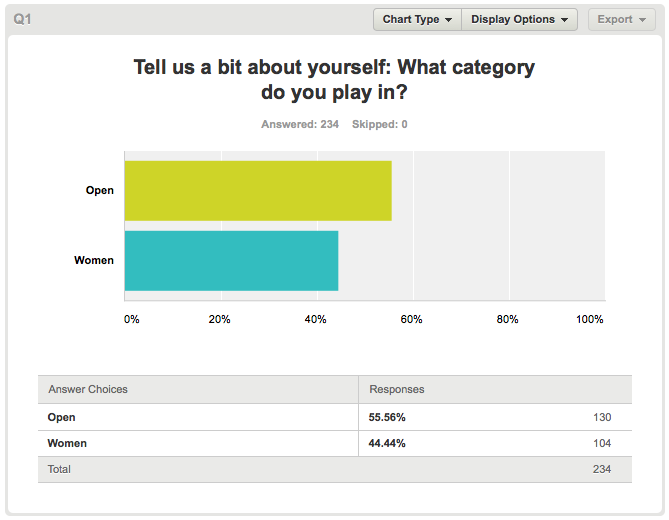Click the Q1 question label
Screen dimensions: 669x520
22,19
